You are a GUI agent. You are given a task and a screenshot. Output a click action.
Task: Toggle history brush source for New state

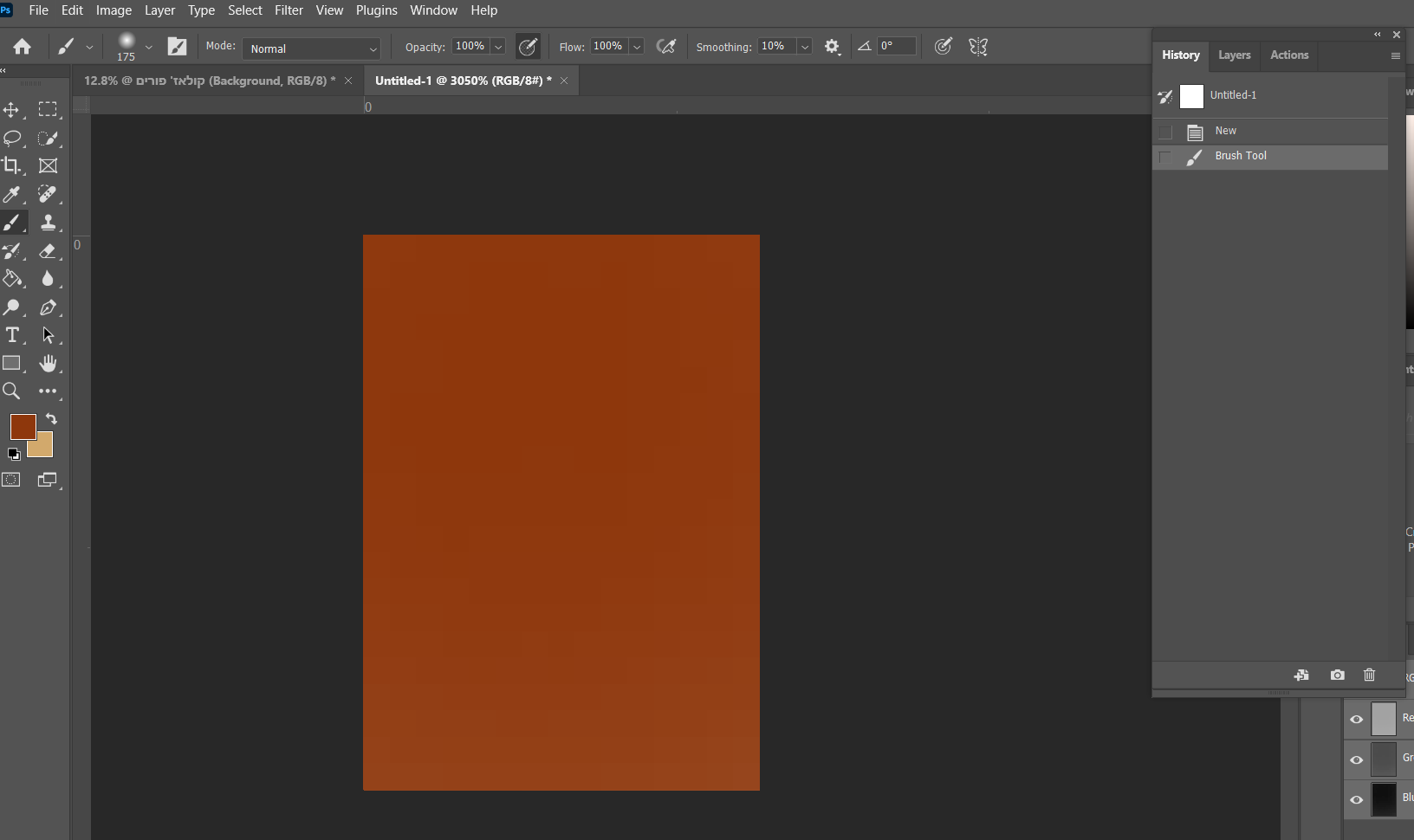point(1165,132)
